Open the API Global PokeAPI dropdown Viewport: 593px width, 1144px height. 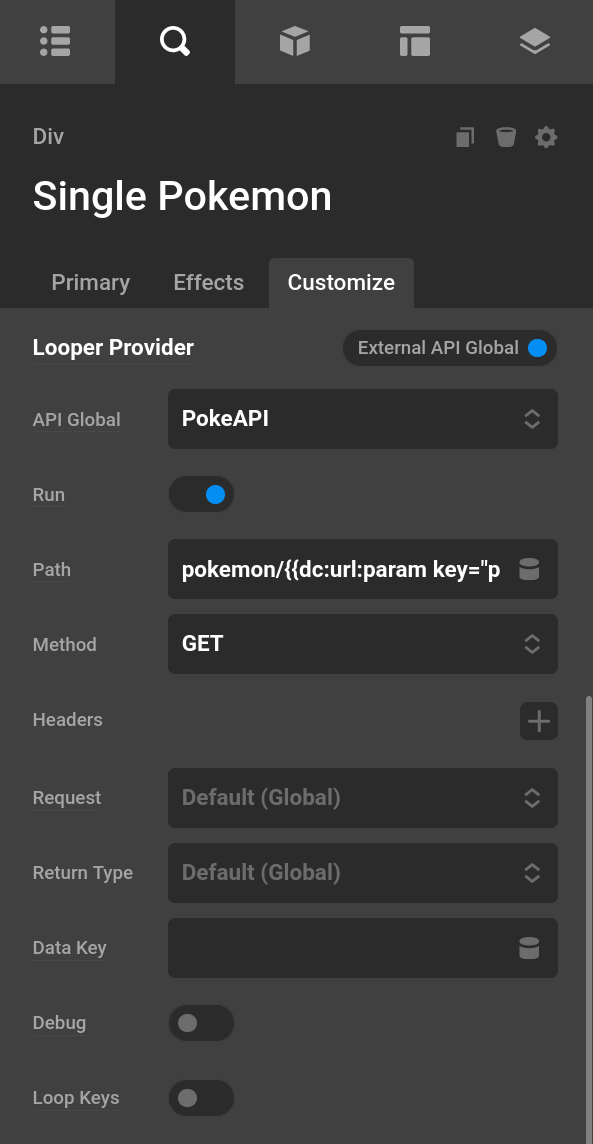pos(362,419)
